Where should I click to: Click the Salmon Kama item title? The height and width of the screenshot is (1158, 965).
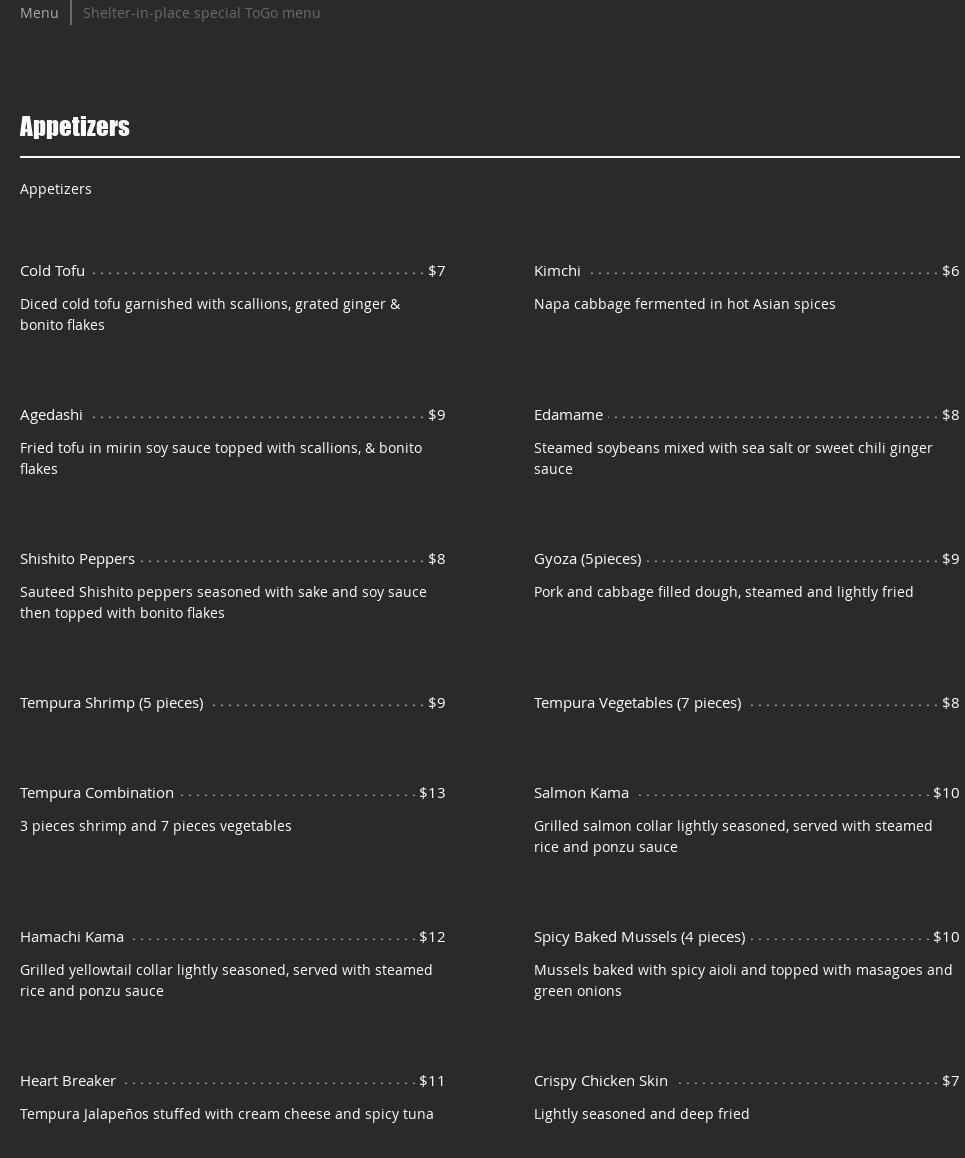(x=581, y=792)
